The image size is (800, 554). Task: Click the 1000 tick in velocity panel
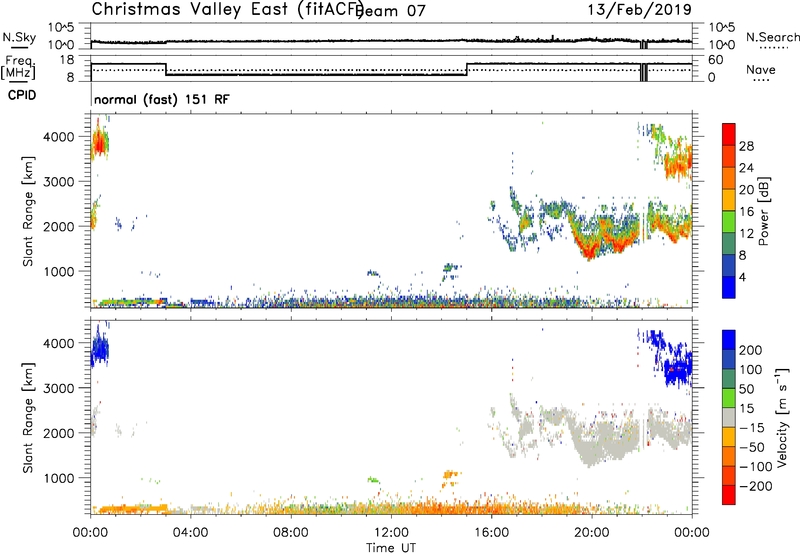(61, 478)
